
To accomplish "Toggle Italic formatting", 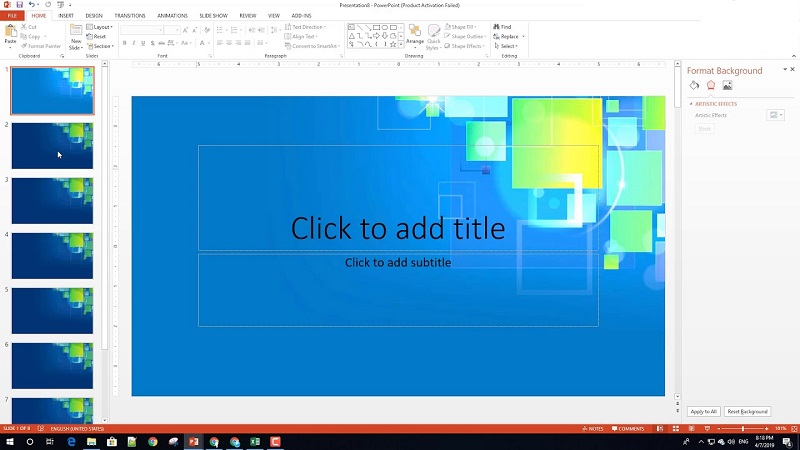I will pos(135,43).
